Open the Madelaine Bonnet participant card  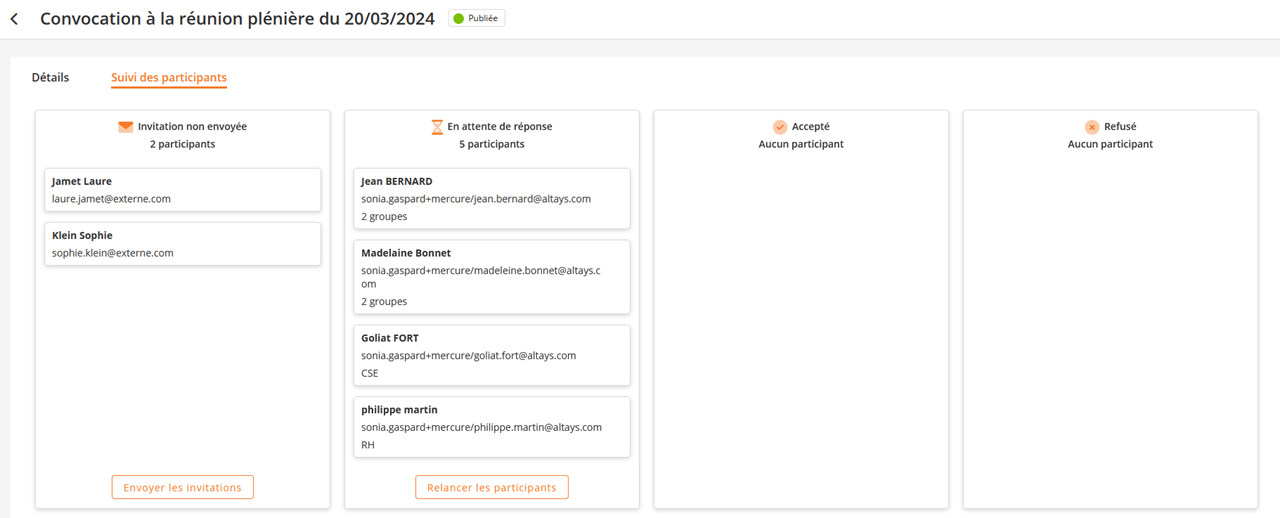(491, 277)
